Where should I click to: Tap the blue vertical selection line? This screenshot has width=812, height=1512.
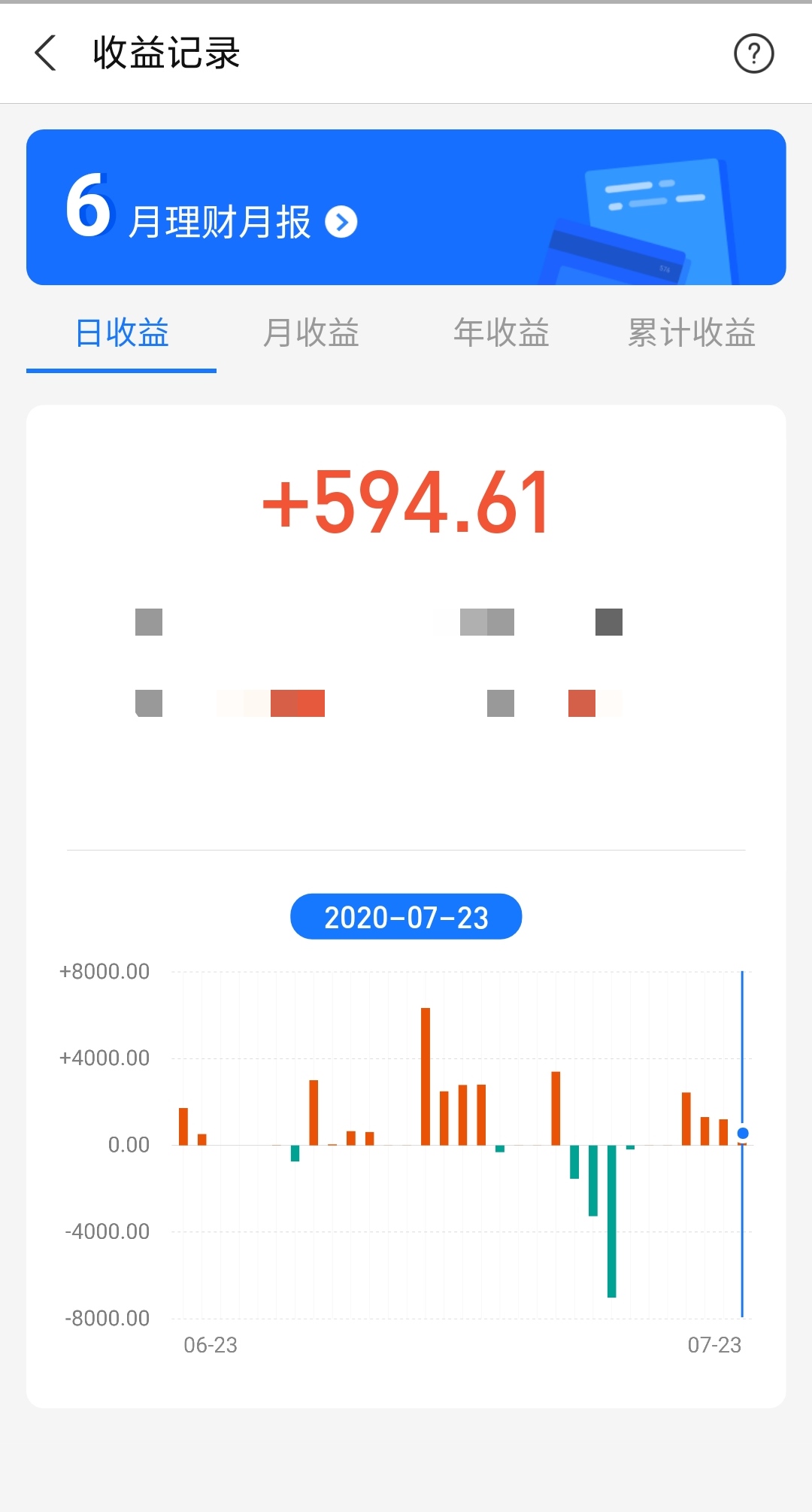(742, 1241)
